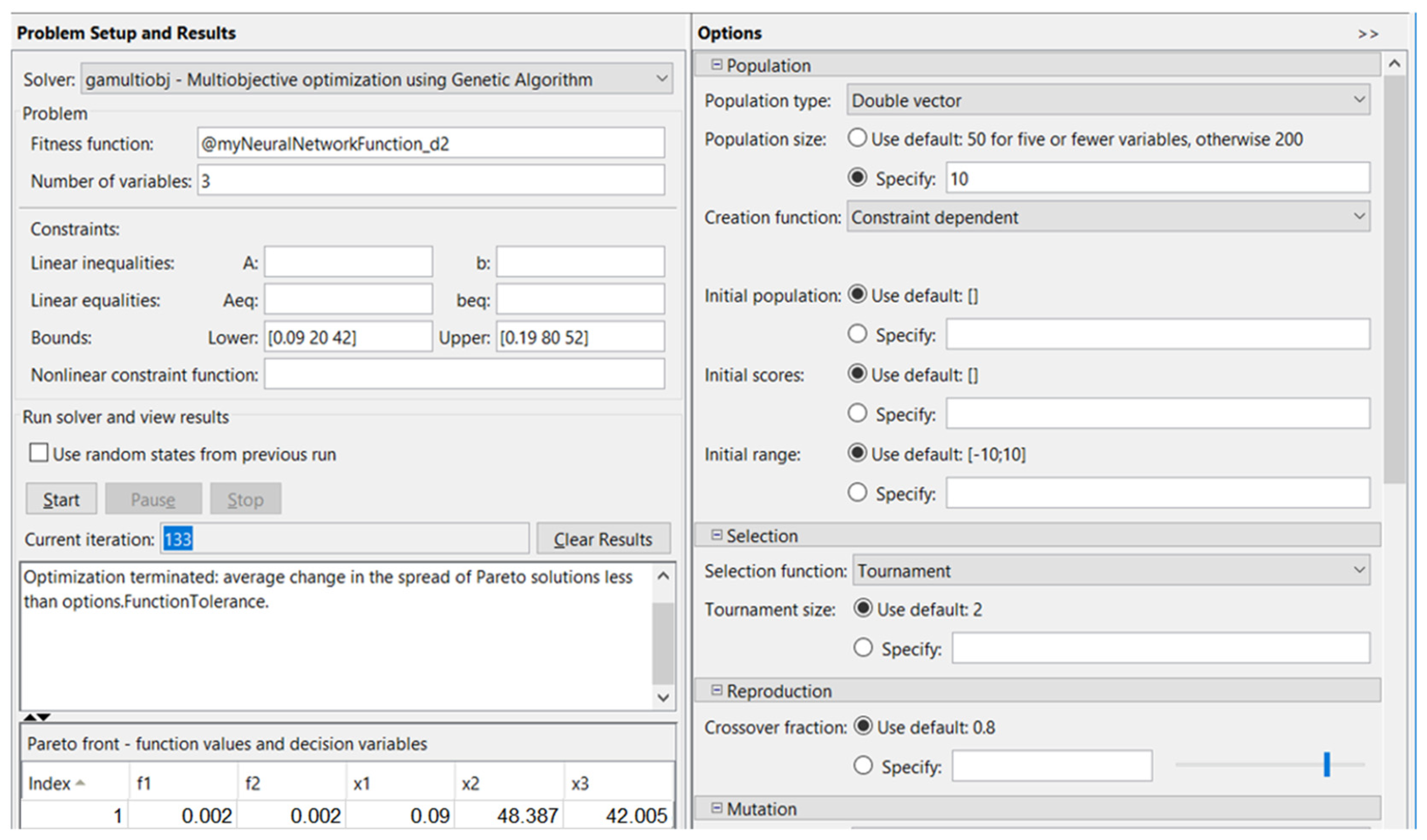The image size is (1427, 840).
Task: Open the Selection function dropdown
Action: 1359,569
